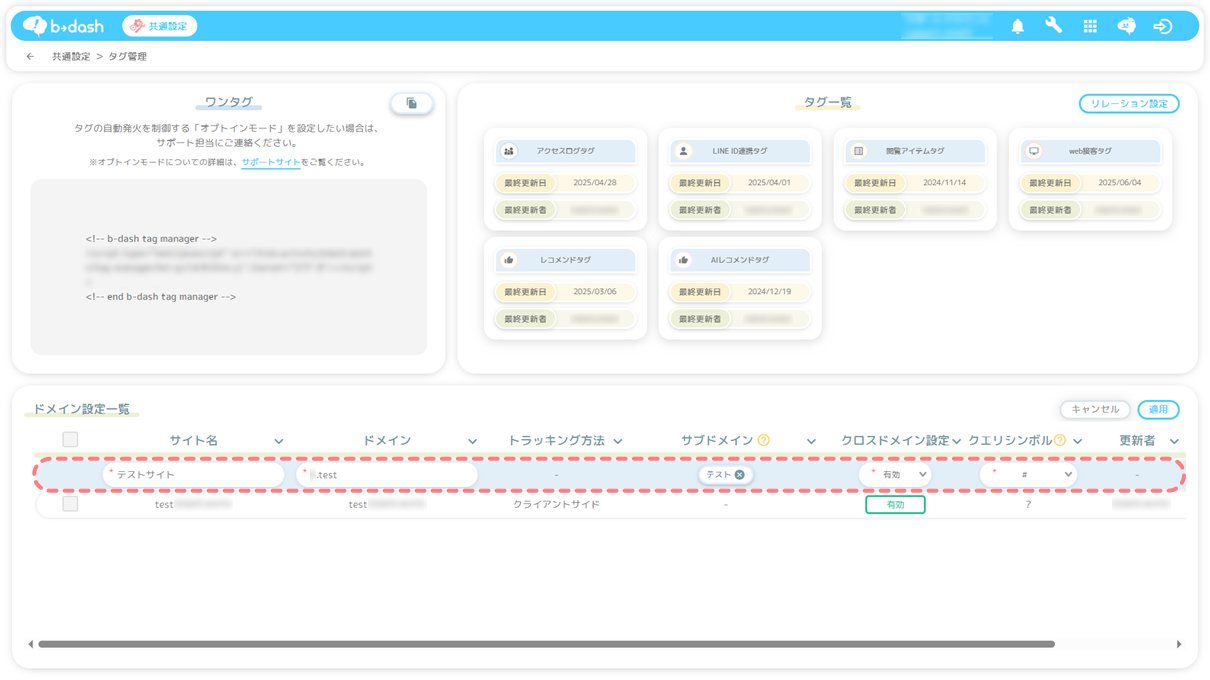
Task: Click the logout arrow icon
Action: coord(1162,27)
